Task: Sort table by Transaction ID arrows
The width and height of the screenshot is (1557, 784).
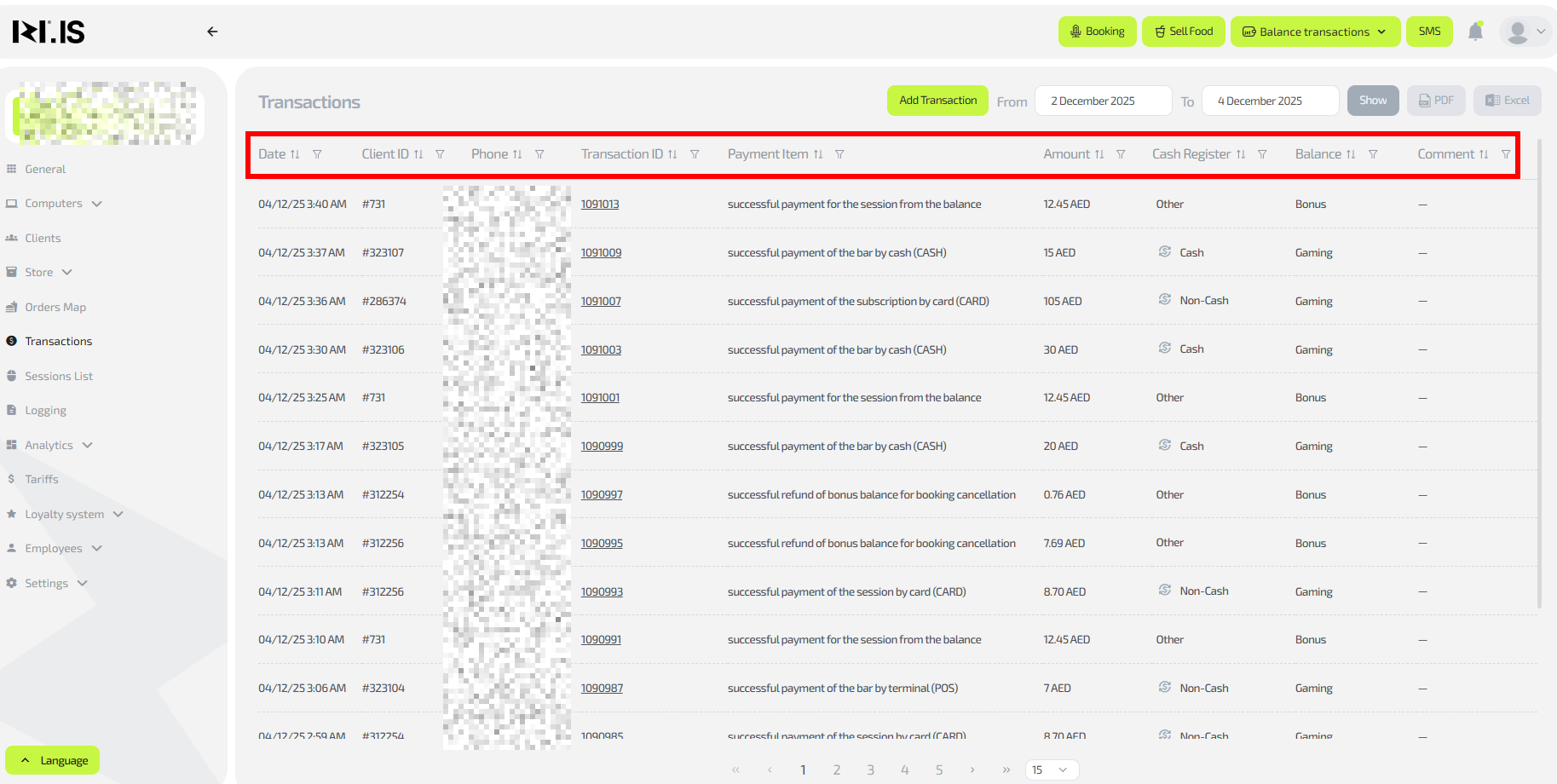Action: point(672,154)
